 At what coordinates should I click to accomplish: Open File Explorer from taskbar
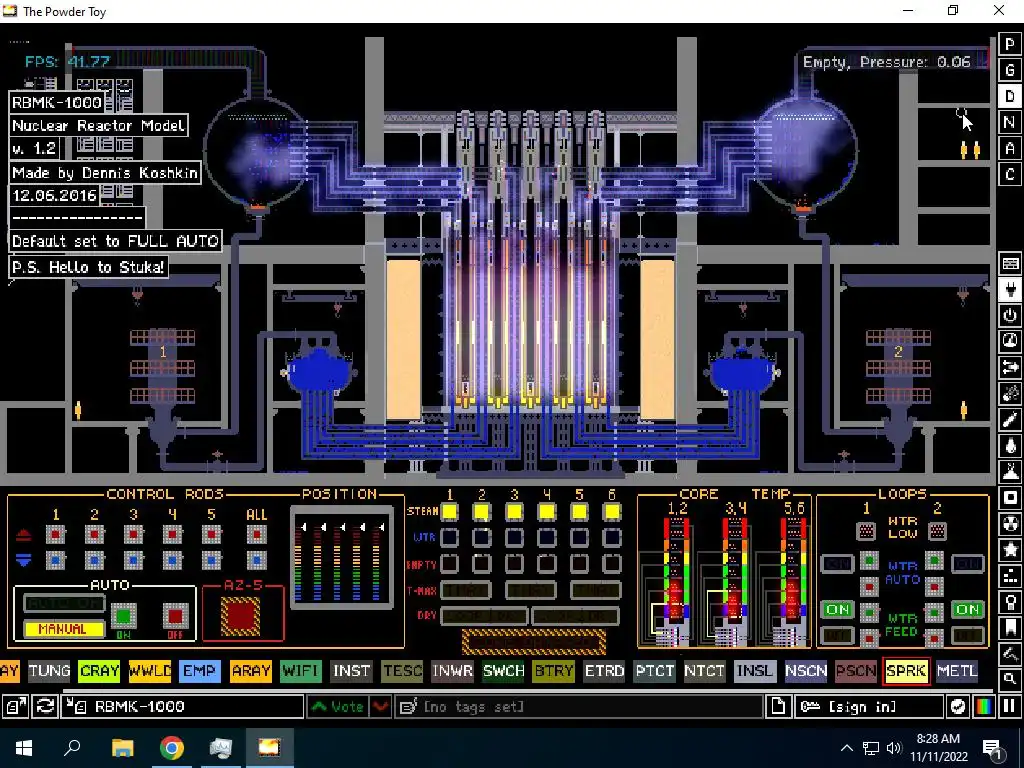pos(122,748)
